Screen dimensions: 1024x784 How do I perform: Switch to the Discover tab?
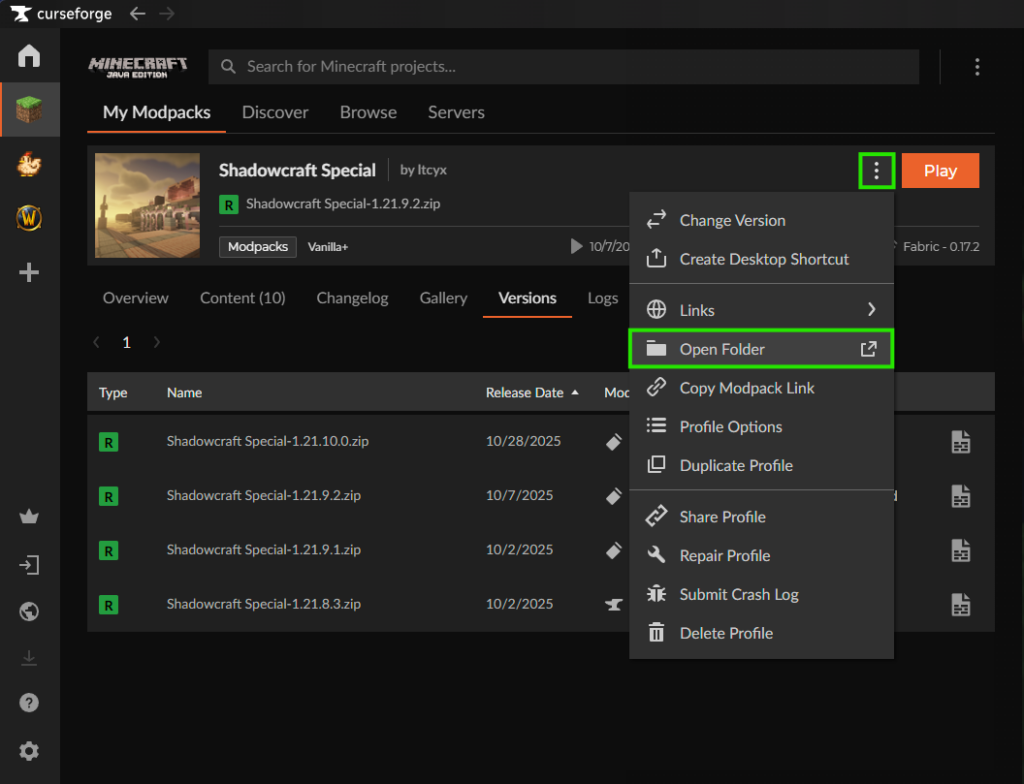pyautogui.click(x=275, y=113)
